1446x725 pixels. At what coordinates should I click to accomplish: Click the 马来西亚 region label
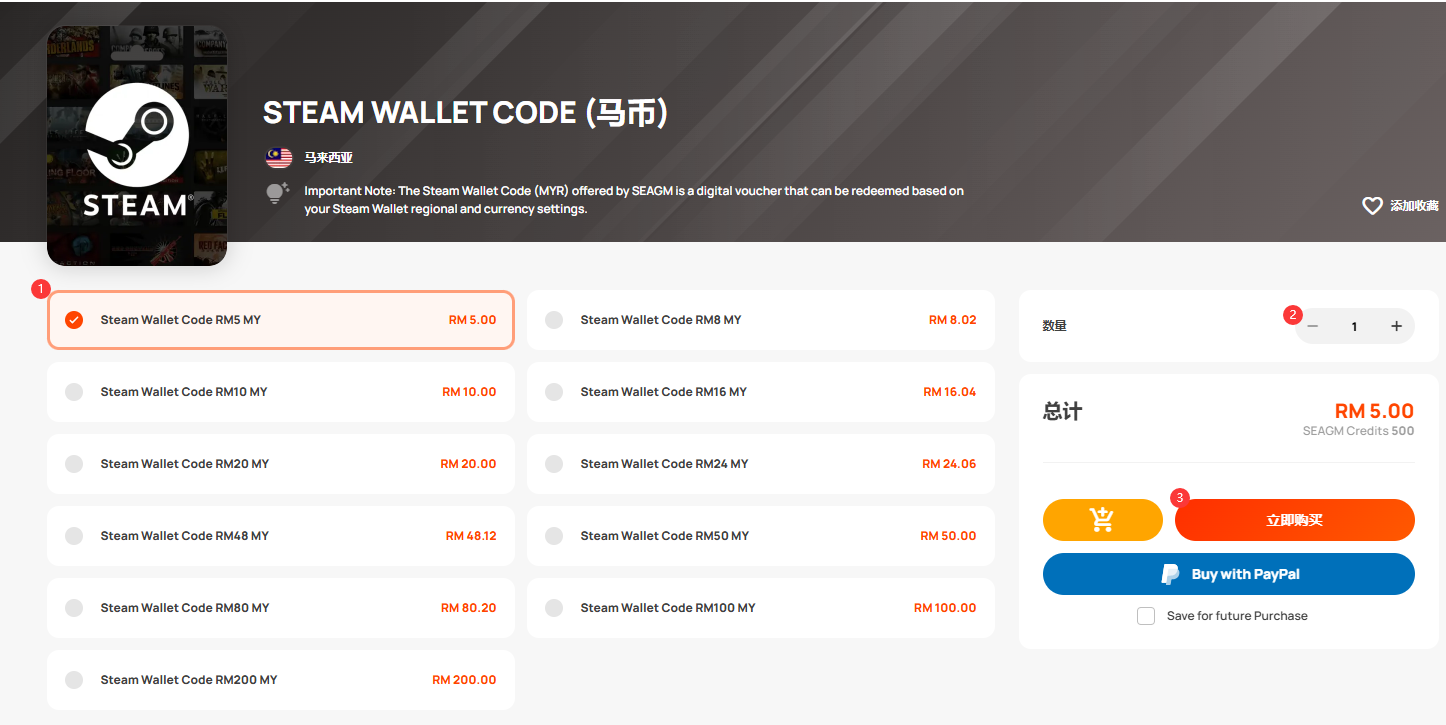click(329, 158)
